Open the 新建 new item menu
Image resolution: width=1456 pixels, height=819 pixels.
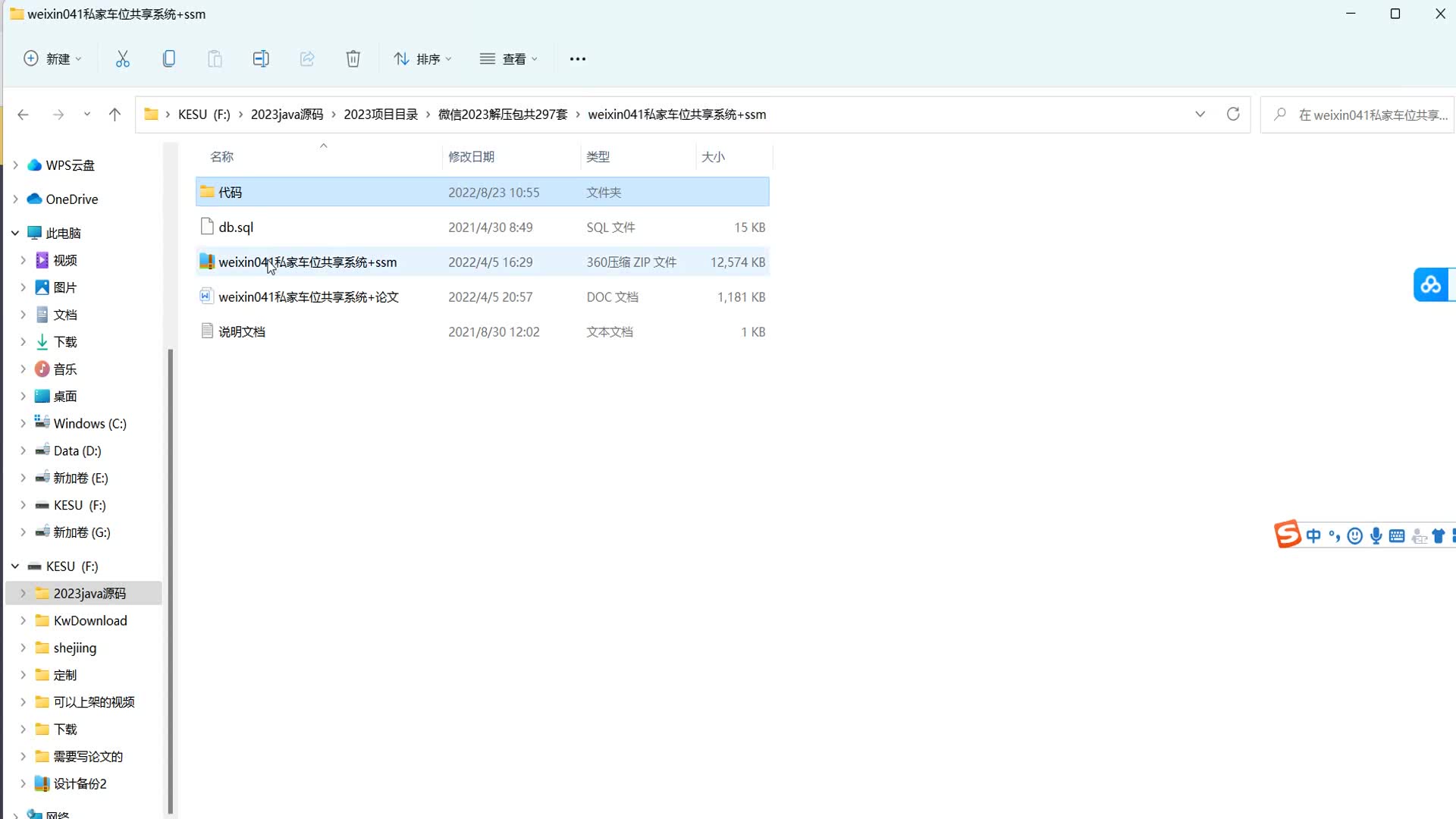[x=52, y=59]
